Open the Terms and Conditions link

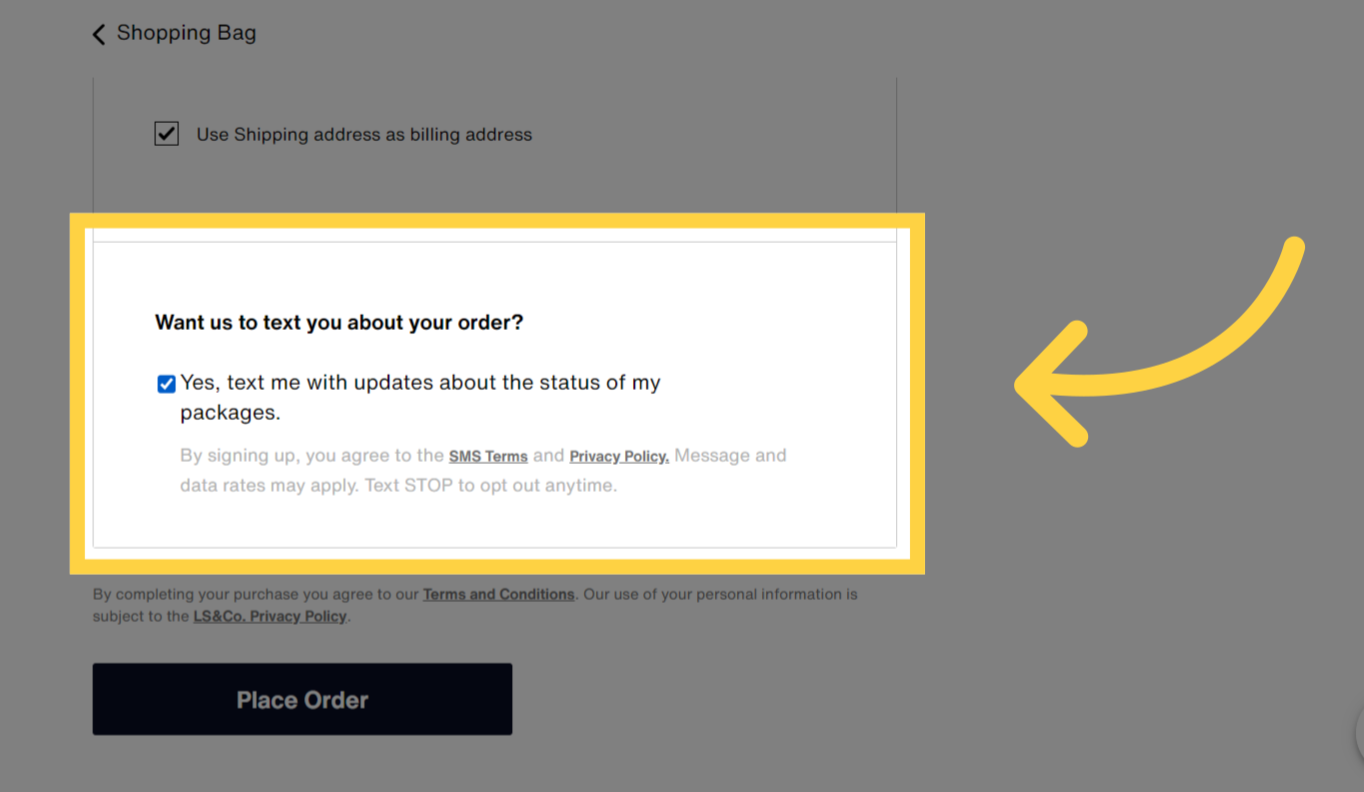coord(498,595)
